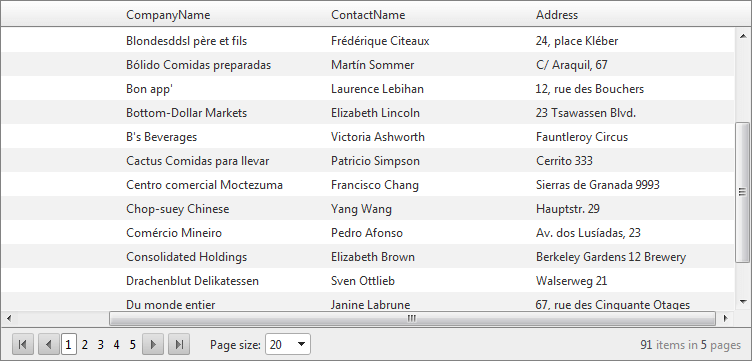This screenshot has height=361, width=752.
Task: Open the Page size dropdown
Action: (x=288, y=344)
